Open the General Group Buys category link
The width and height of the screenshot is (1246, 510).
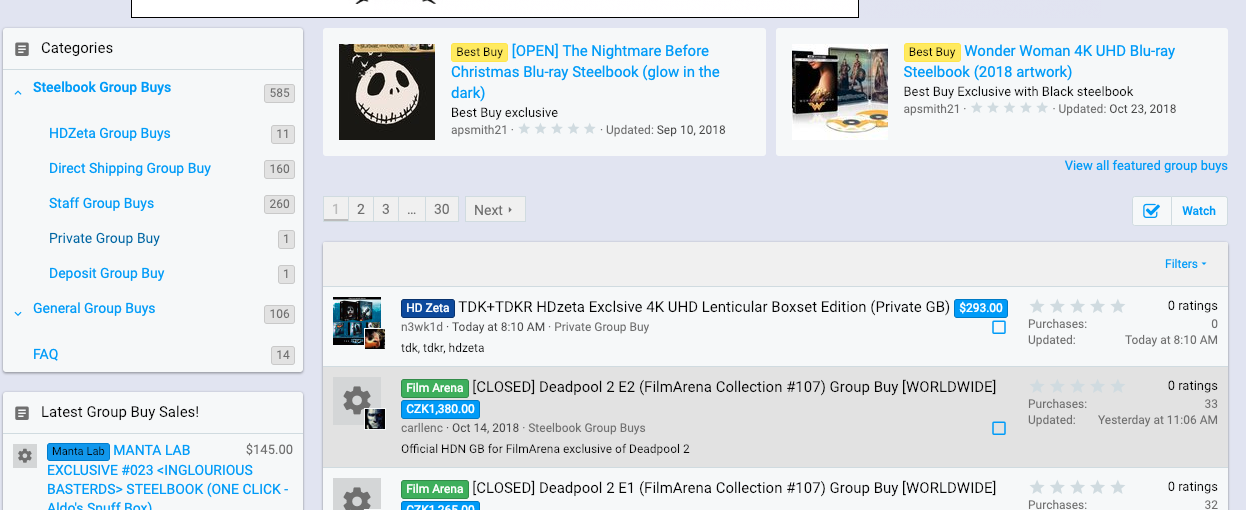[x=94, y=308]
